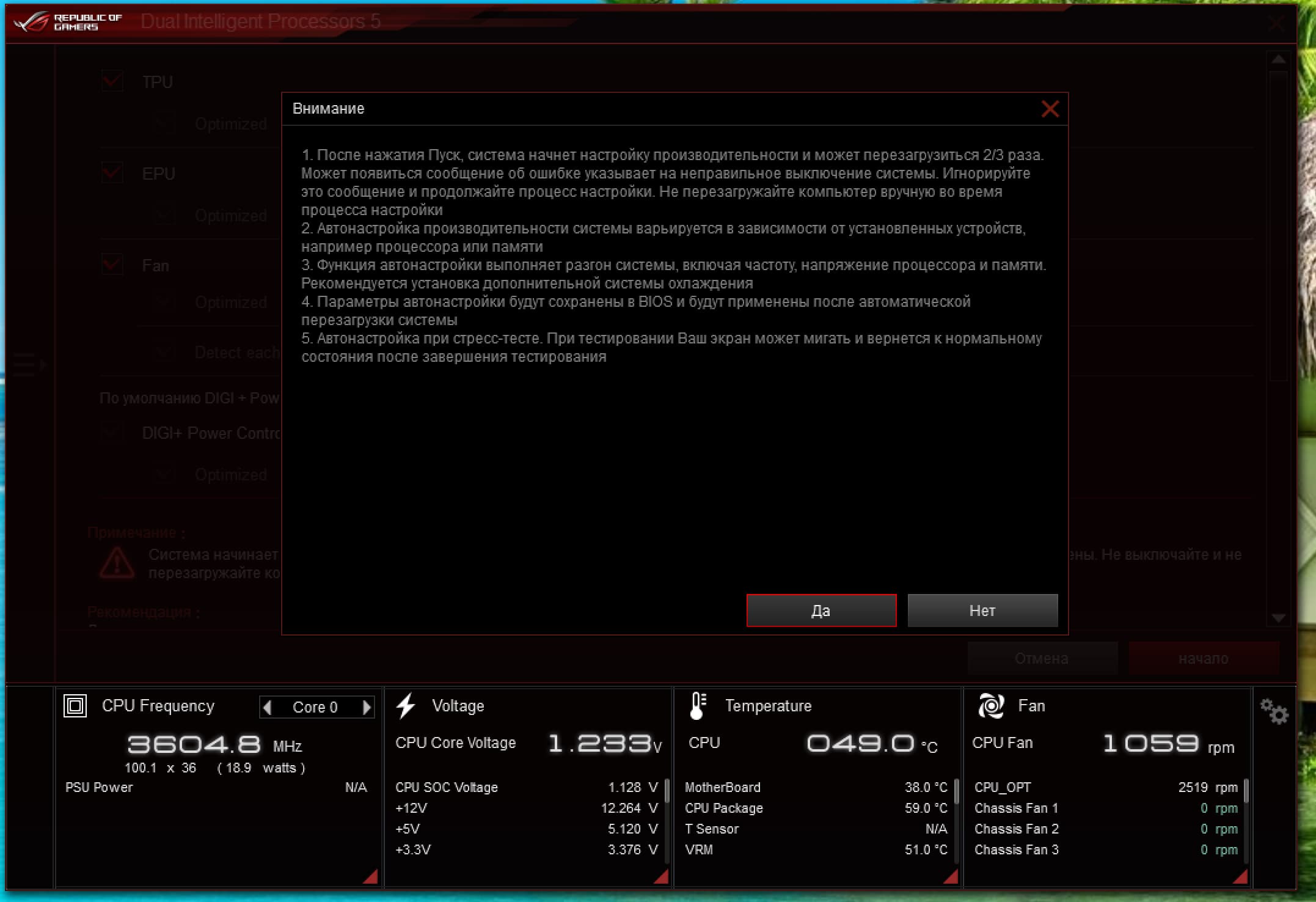
Task: Click the Temperature thermometer icon
Action: coord(698,706)
